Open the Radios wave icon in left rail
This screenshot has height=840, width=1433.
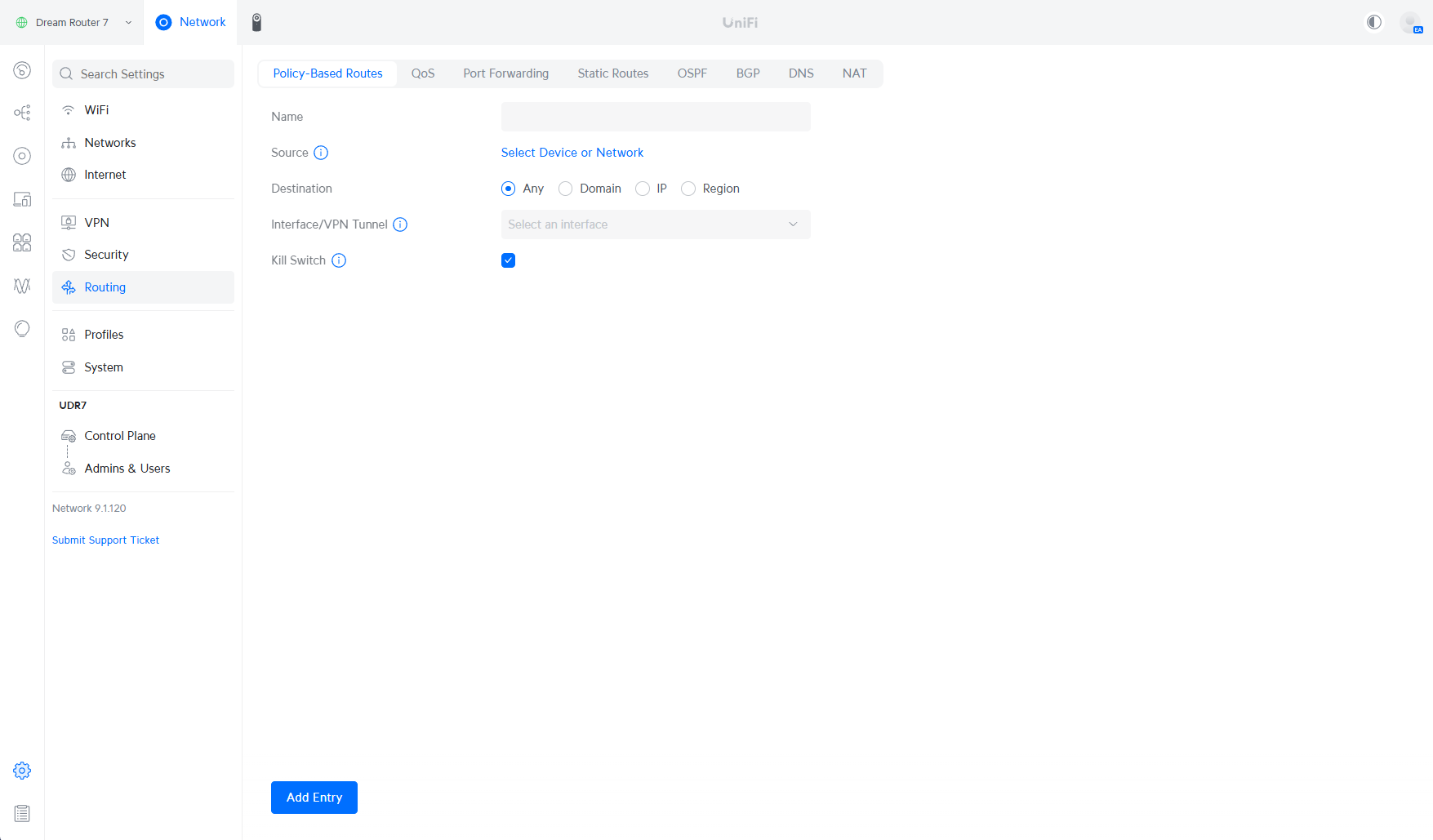click(22, 286)
